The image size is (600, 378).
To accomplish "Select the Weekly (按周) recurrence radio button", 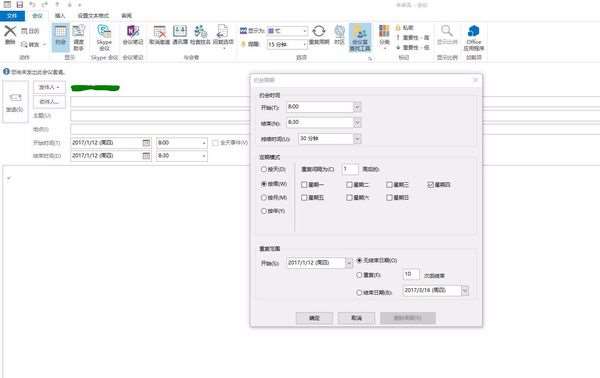I will [x=264, y=184].
